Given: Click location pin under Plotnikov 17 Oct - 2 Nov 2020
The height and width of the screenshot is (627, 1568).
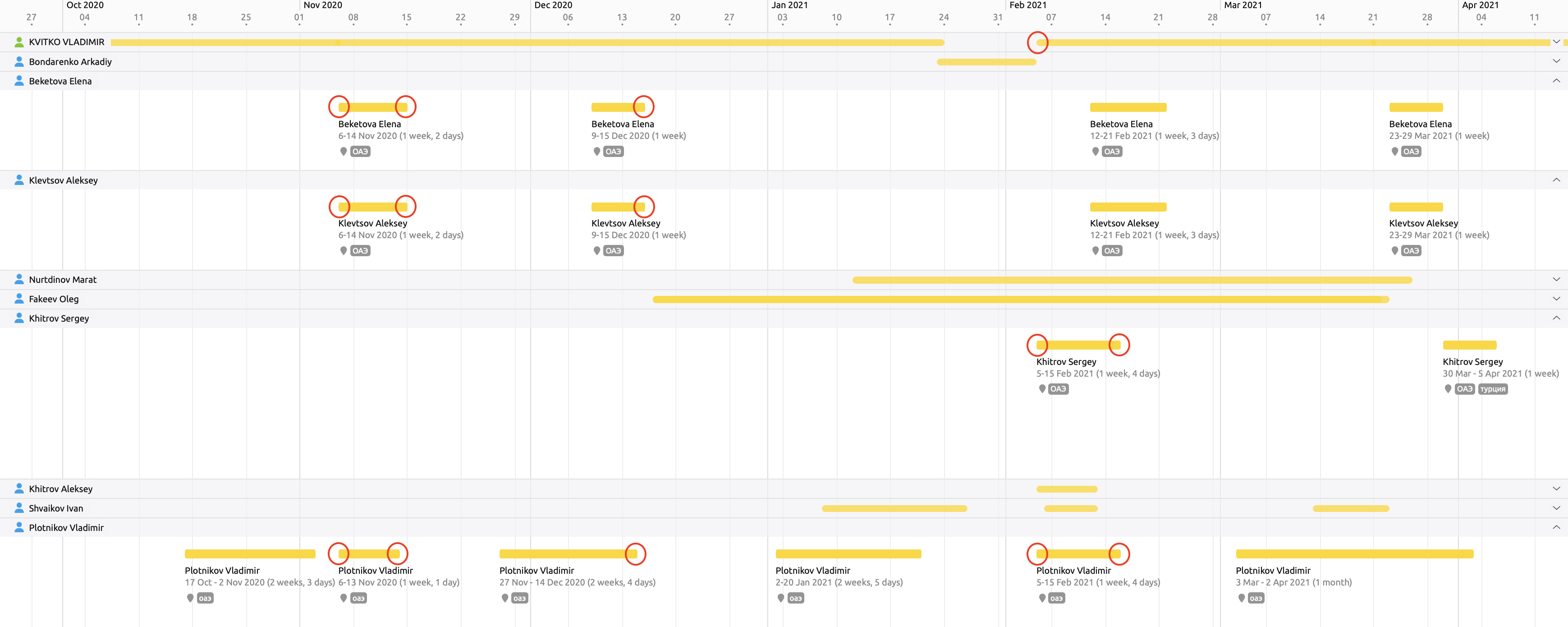Looking at the screenshot, I should (190, 599).
